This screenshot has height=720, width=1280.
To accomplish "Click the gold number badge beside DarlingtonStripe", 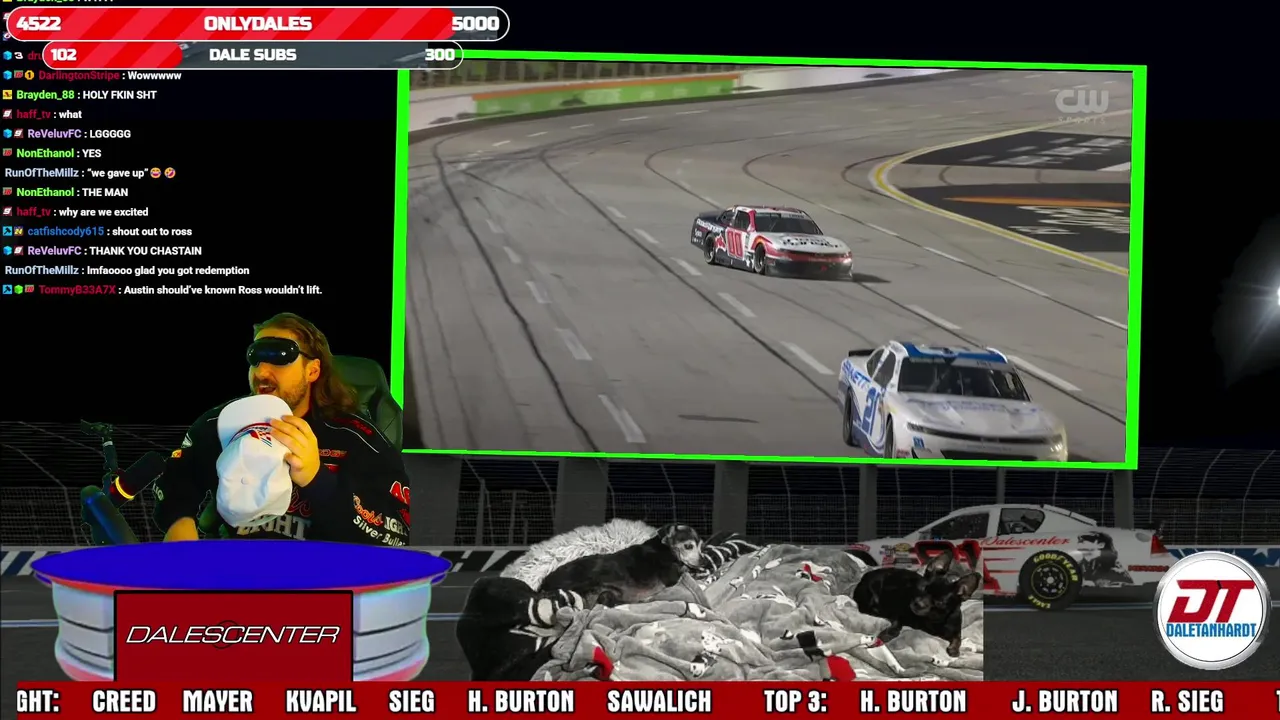I will click(30, 76).
